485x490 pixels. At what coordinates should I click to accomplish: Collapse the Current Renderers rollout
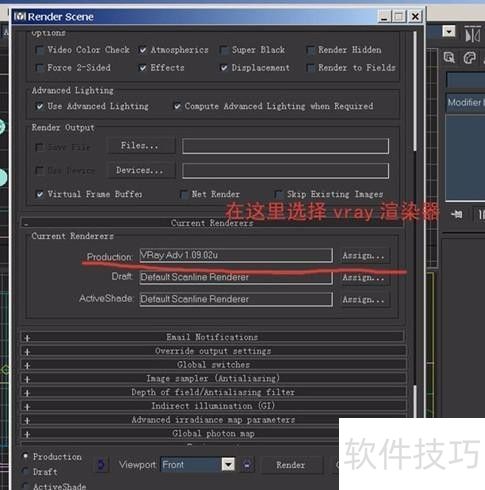pos(212,223)
